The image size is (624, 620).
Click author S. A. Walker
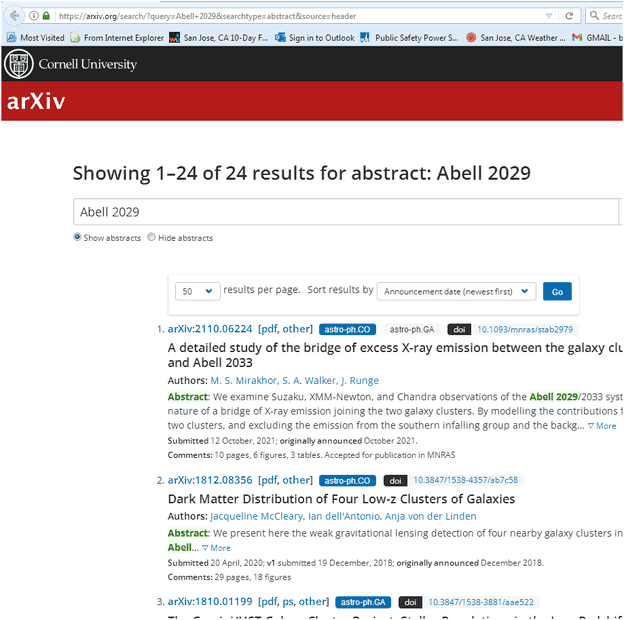click(309, 380)
